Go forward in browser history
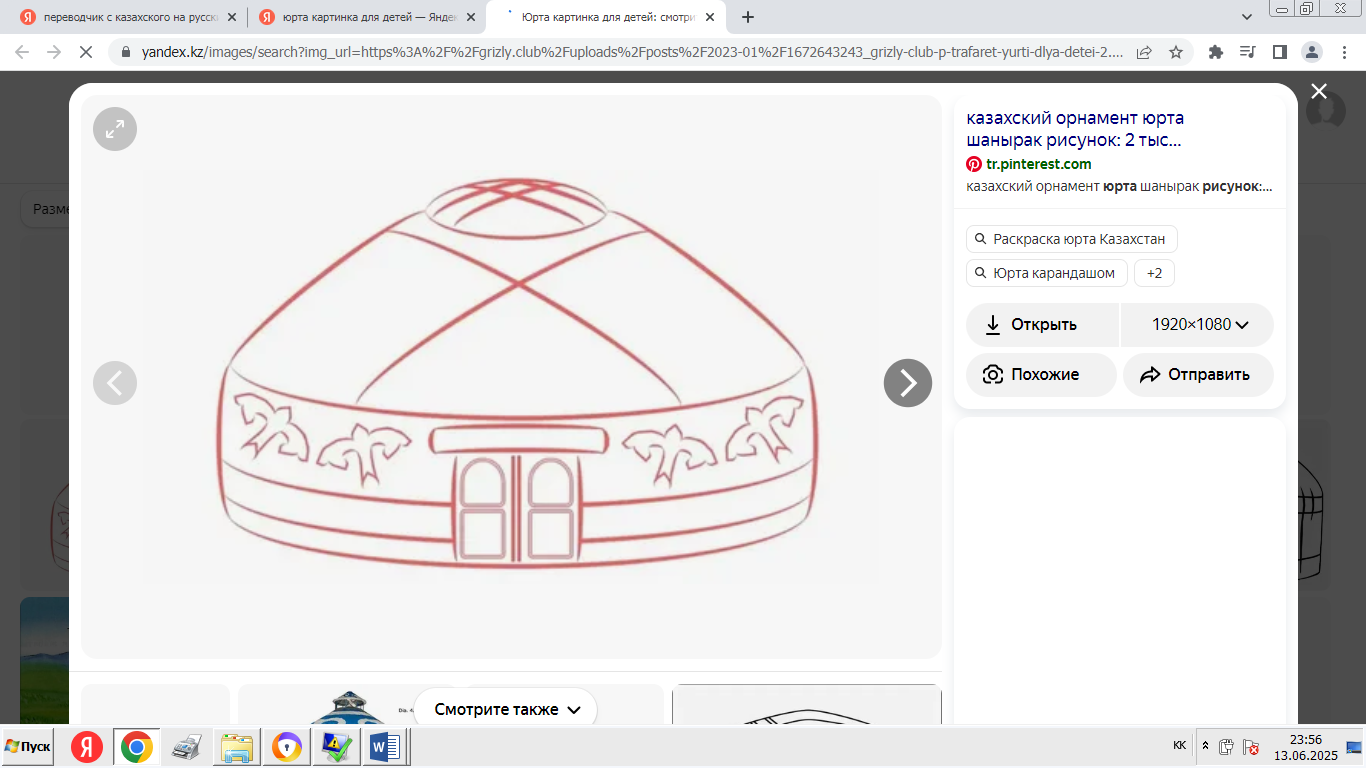 (54, 52)
